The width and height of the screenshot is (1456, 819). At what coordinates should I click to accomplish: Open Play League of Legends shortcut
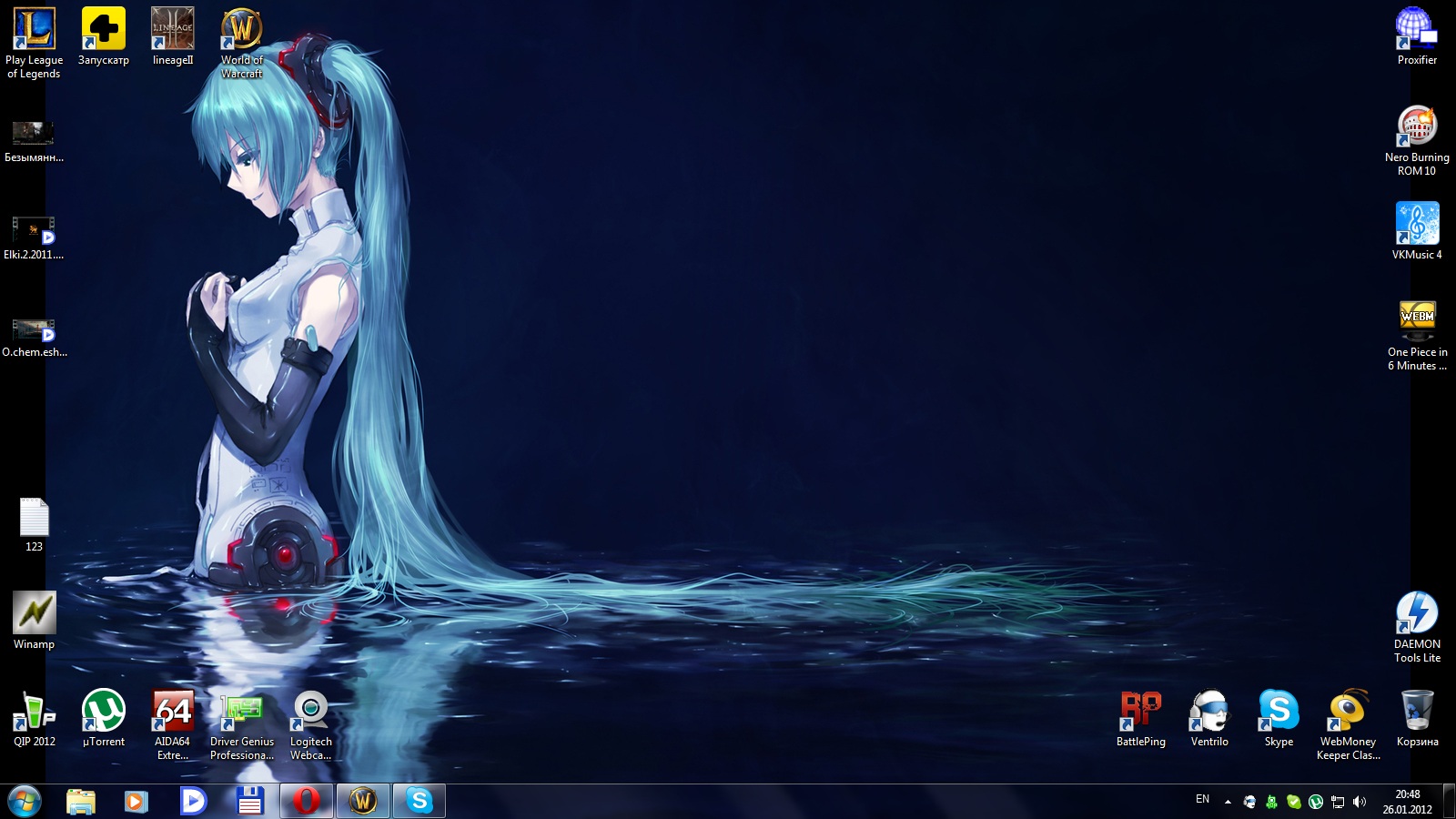35,43
